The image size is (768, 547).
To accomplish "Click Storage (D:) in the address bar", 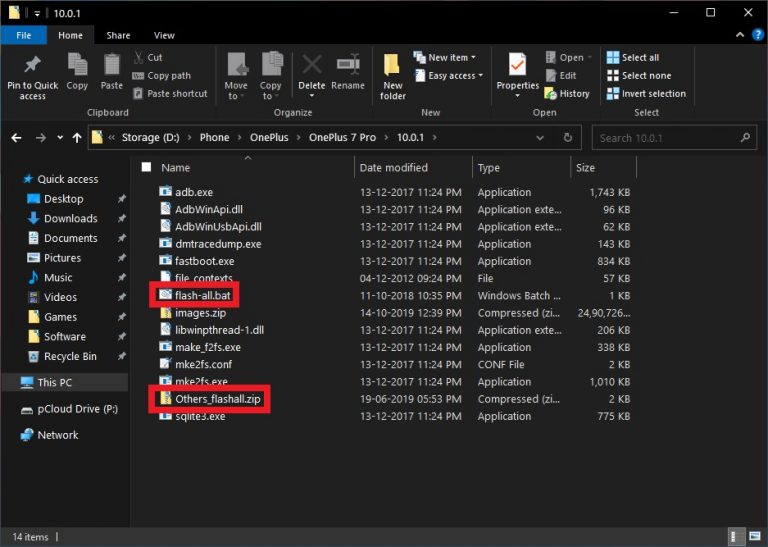I will [x=150, y=138].
